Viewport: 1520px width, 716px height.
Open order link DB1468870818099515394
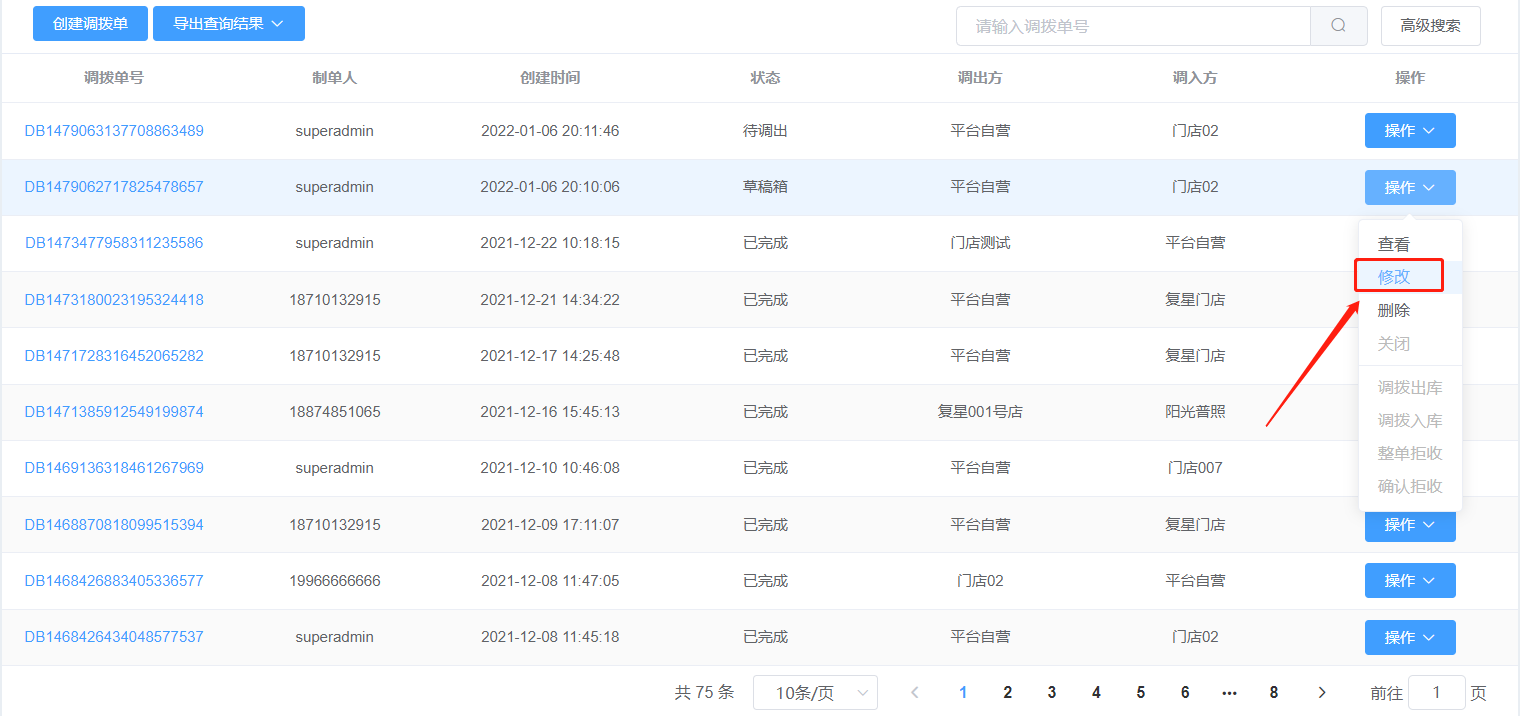coord(114,525)
